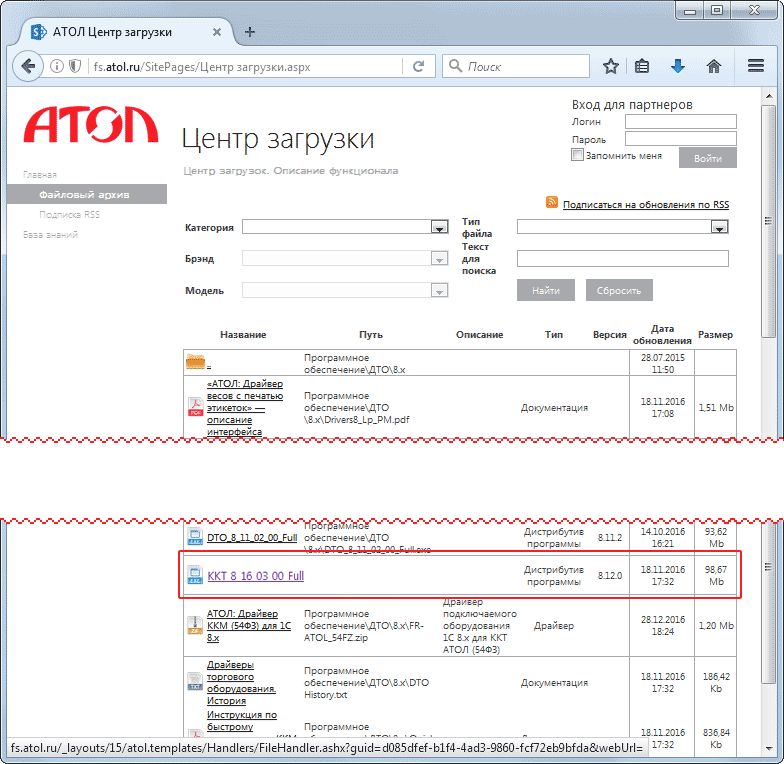The image size is (784, 764).
Task: Click Центр загрузок. Описание функционала link
Action: [x=290, y=170]
